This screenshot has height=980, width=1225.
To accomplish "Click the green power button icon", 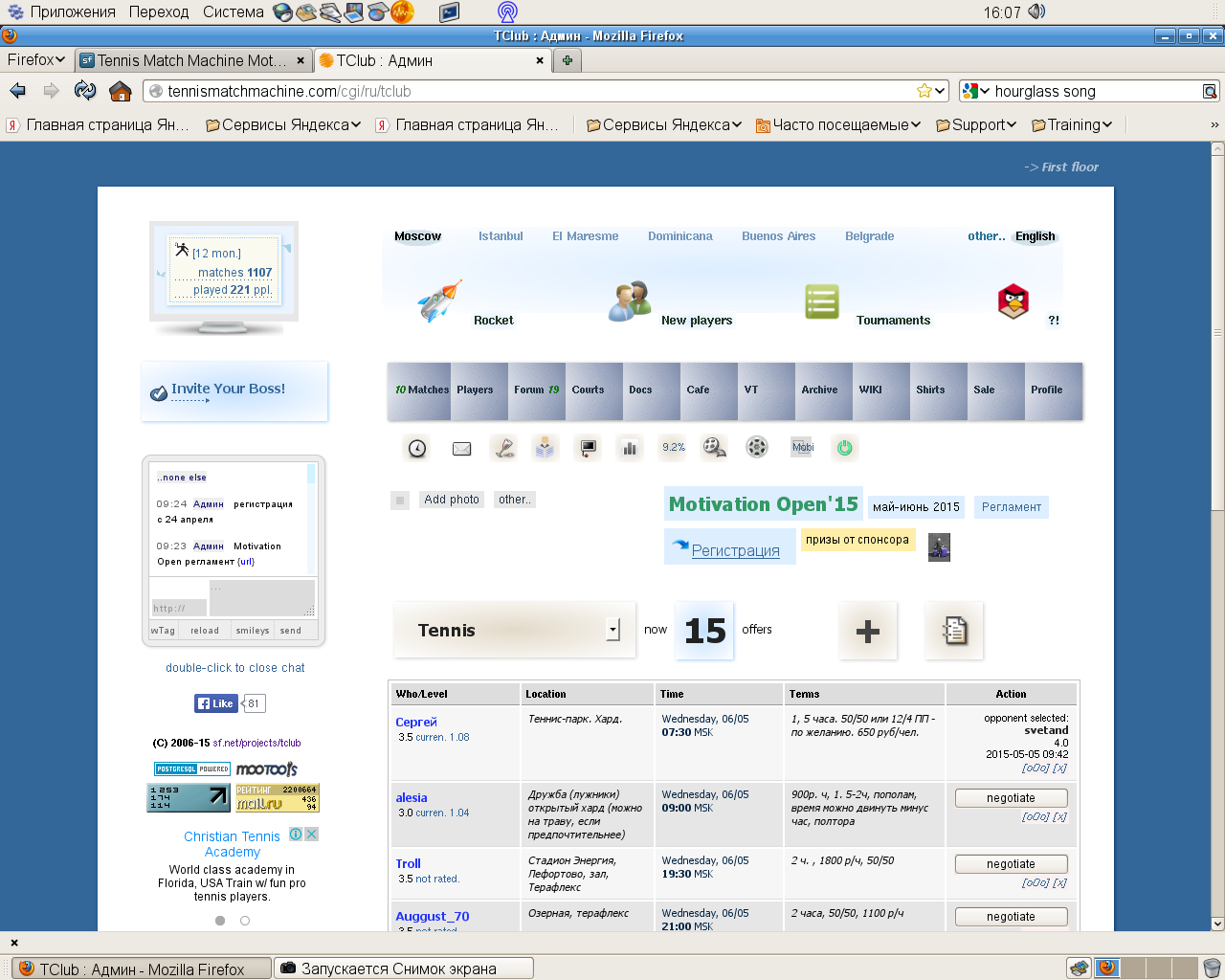I will [844, 448].
